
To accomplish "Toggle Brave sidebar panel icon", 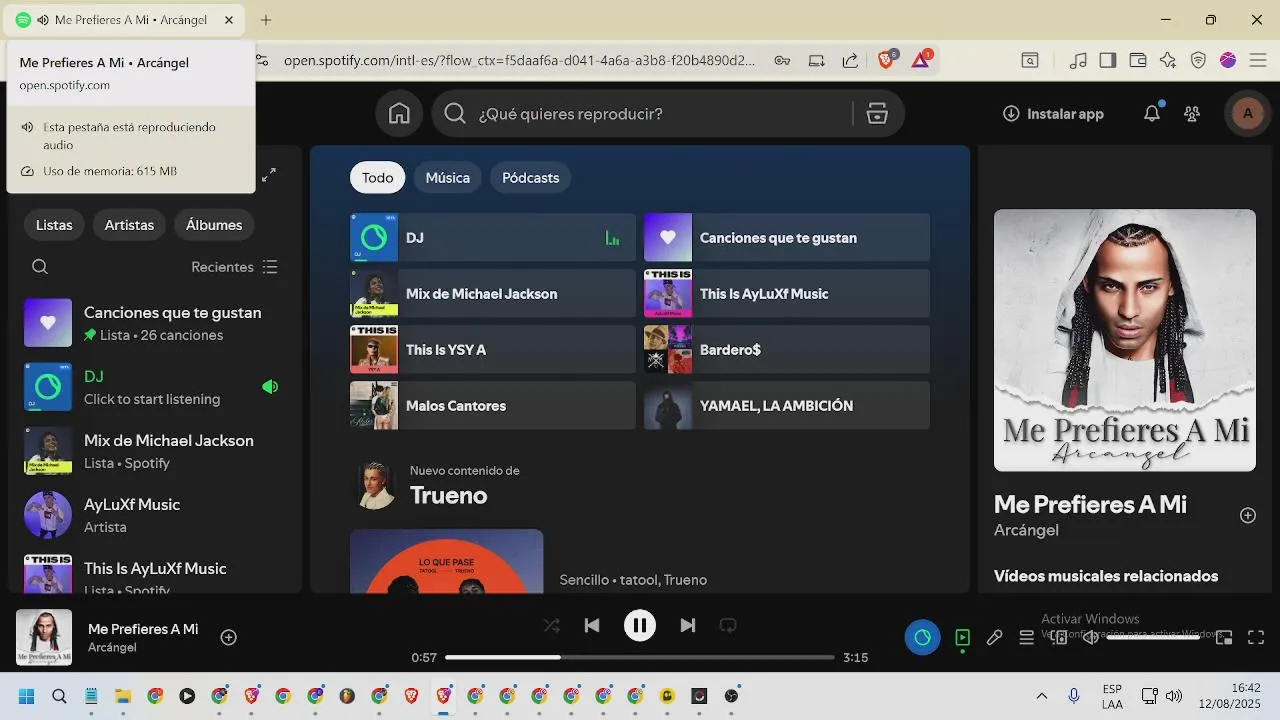I will point(1107,60).
